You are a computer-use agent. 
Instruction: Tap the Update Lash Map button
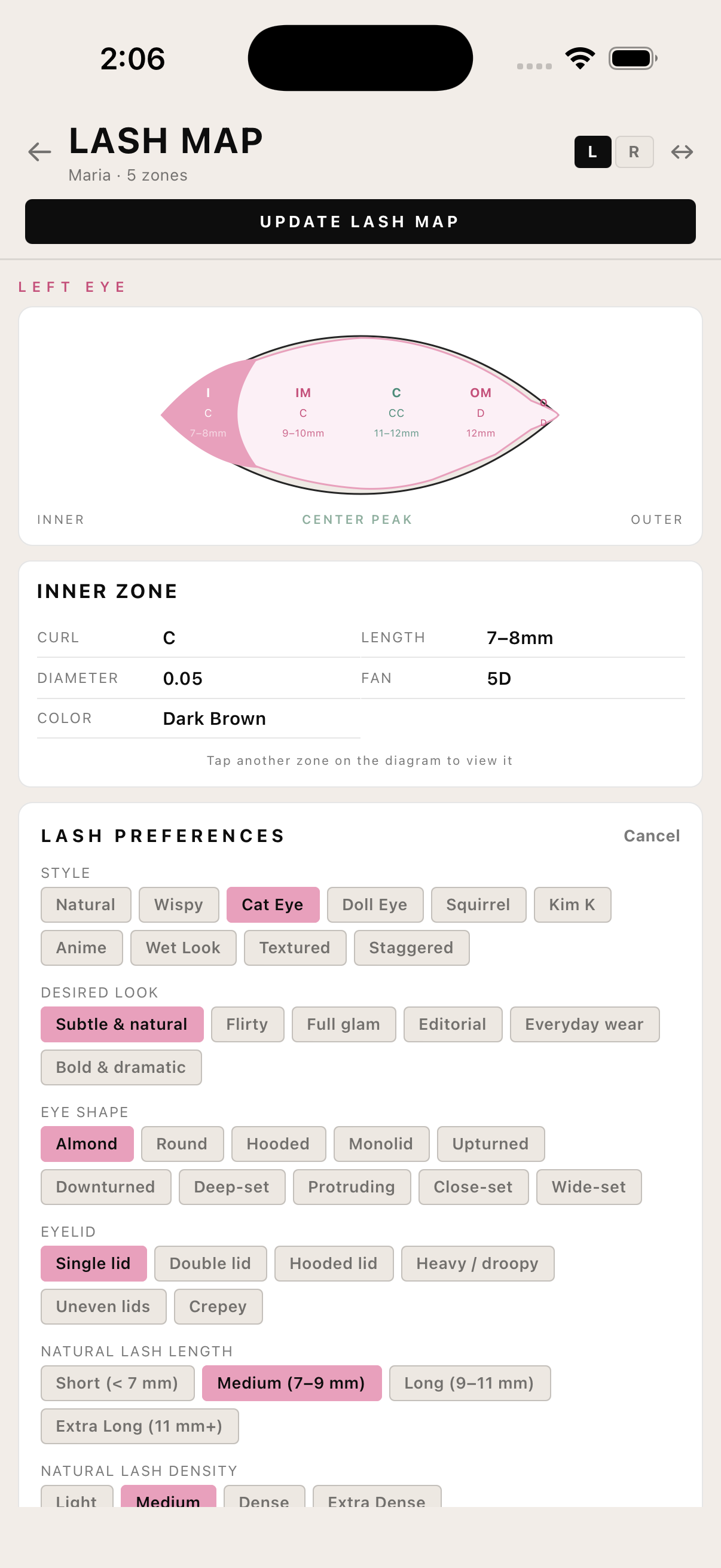(360, 221)
